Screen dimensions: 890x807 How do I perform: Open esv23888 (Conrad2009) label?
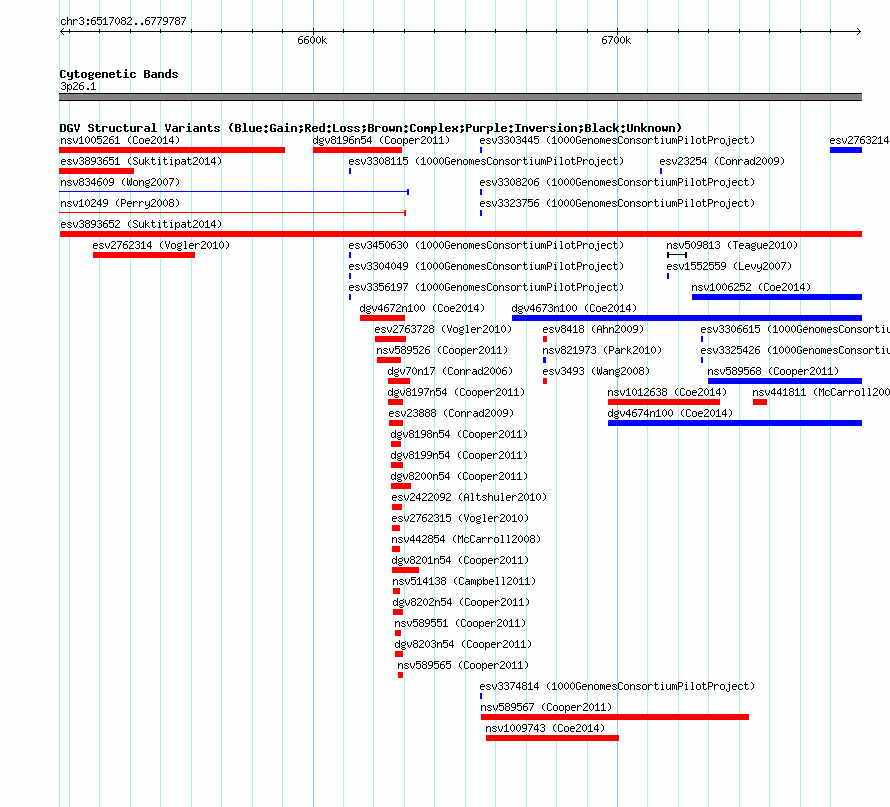pos(451,413)
